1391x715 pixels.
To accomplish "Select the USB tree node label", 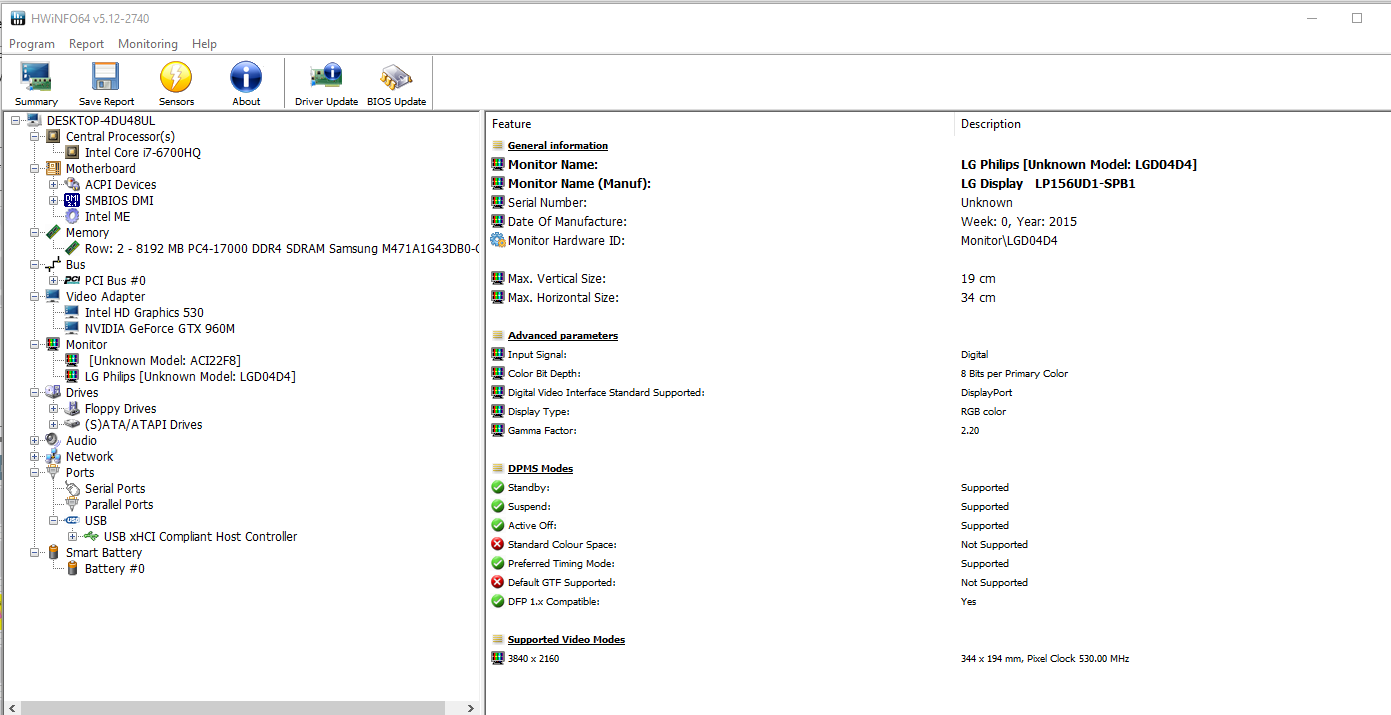I will coord(96,520).
